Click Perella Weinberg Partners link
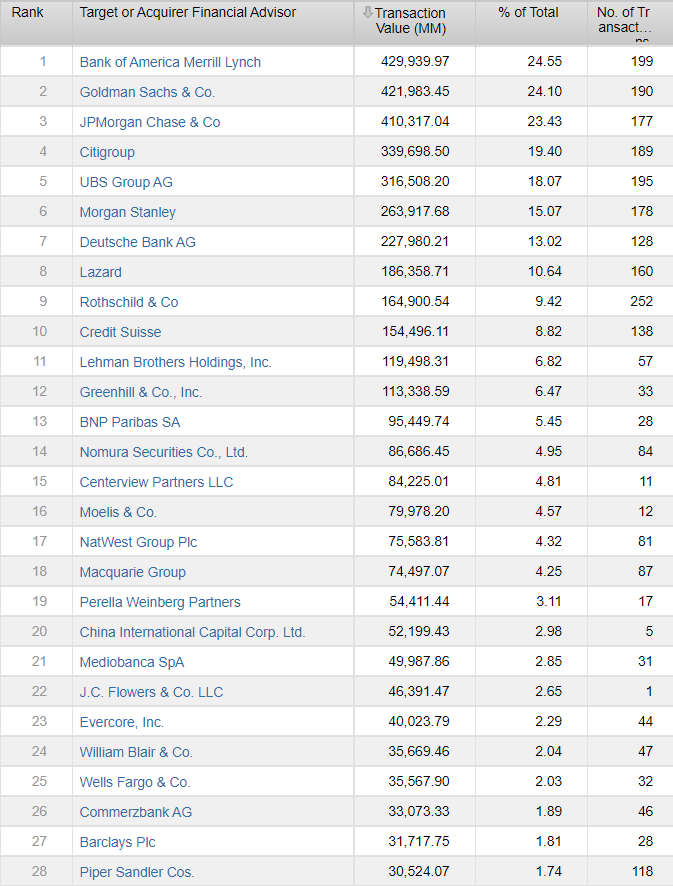 click(160, 602)
